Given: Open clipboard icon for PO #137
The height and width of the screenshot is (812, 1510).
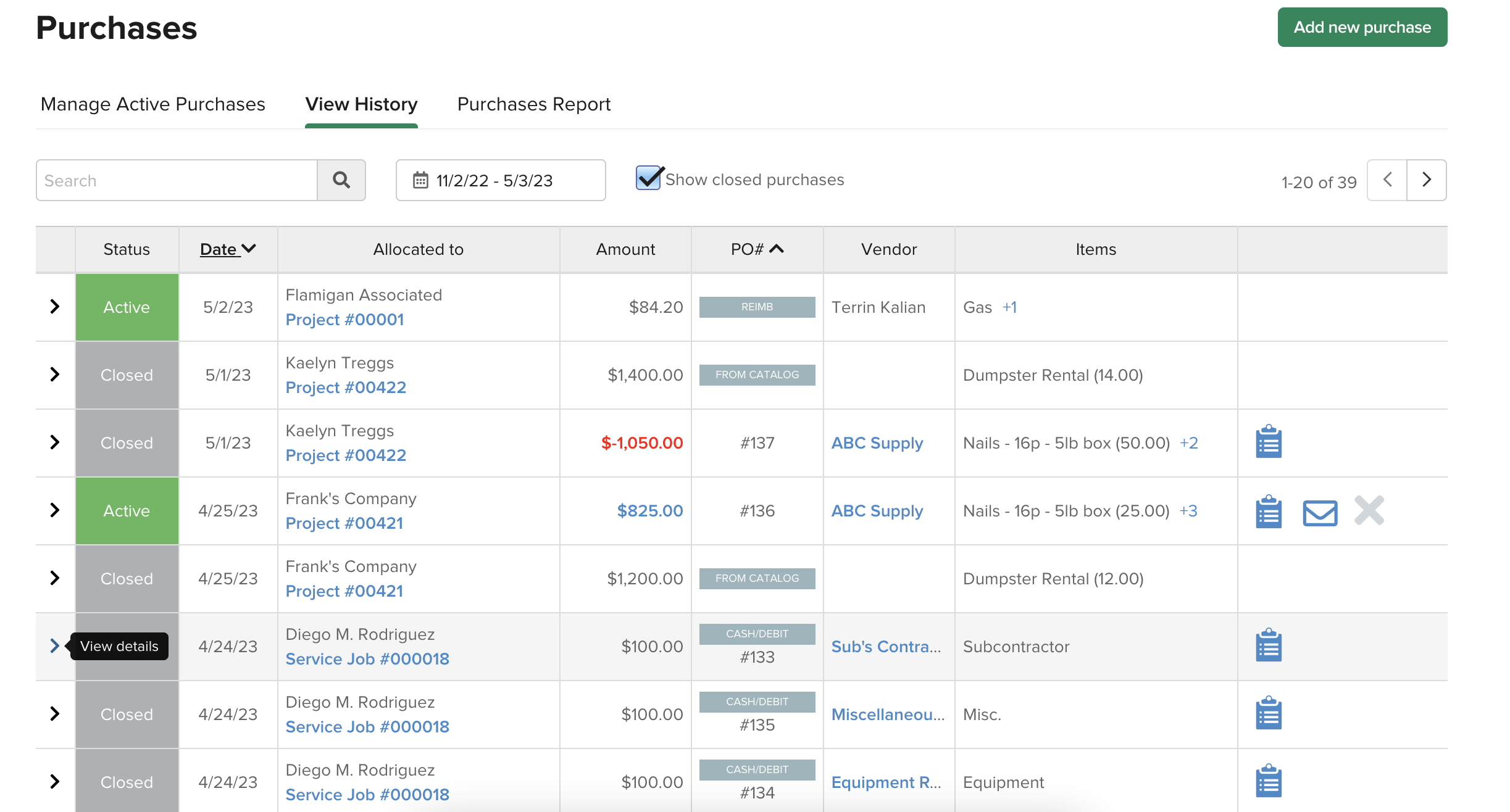Looking at the screenshot, I should [x=1269, y=442].
